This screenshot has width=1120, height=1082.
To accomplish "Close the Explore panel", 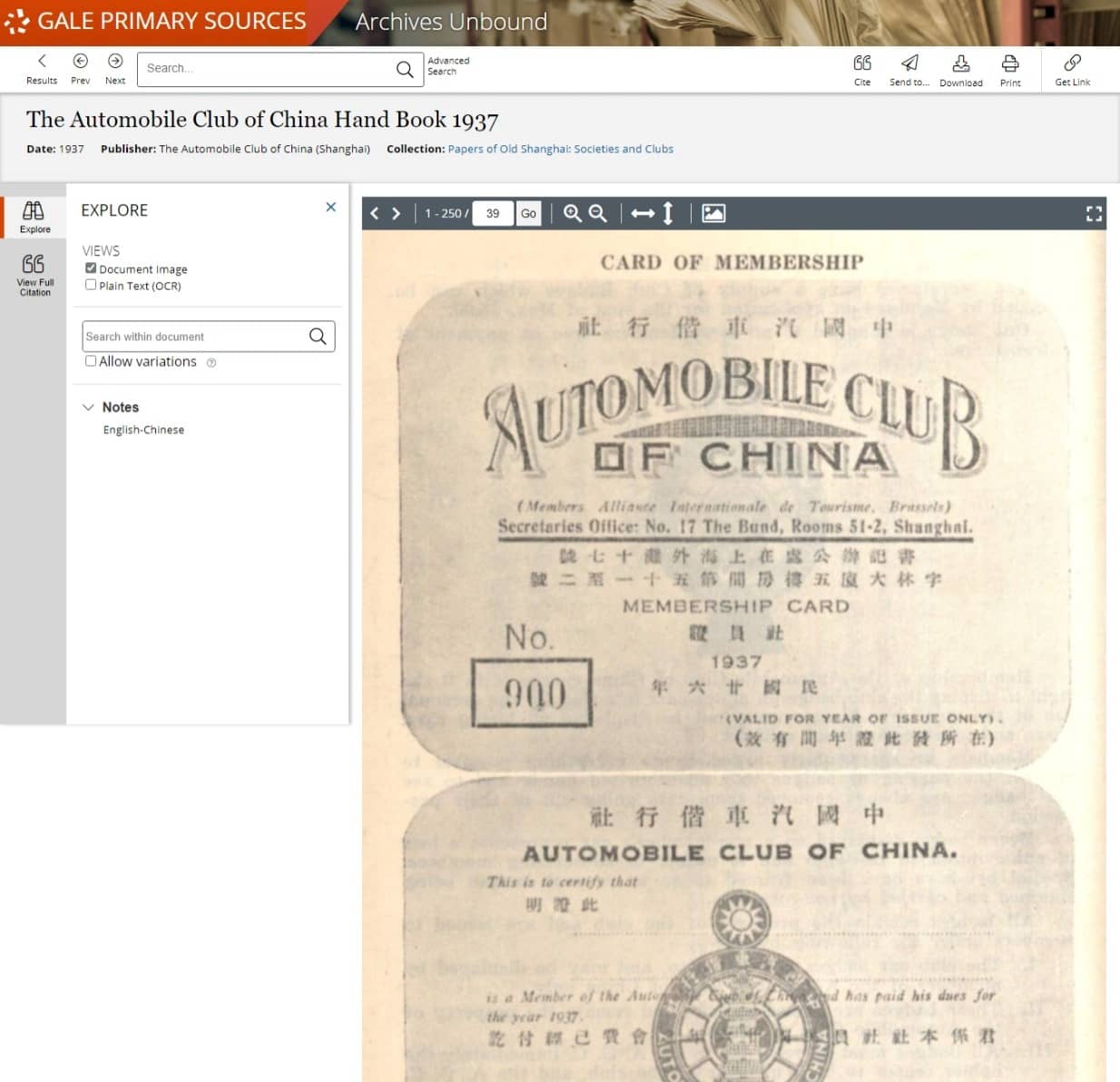I will tap(331, 207).
